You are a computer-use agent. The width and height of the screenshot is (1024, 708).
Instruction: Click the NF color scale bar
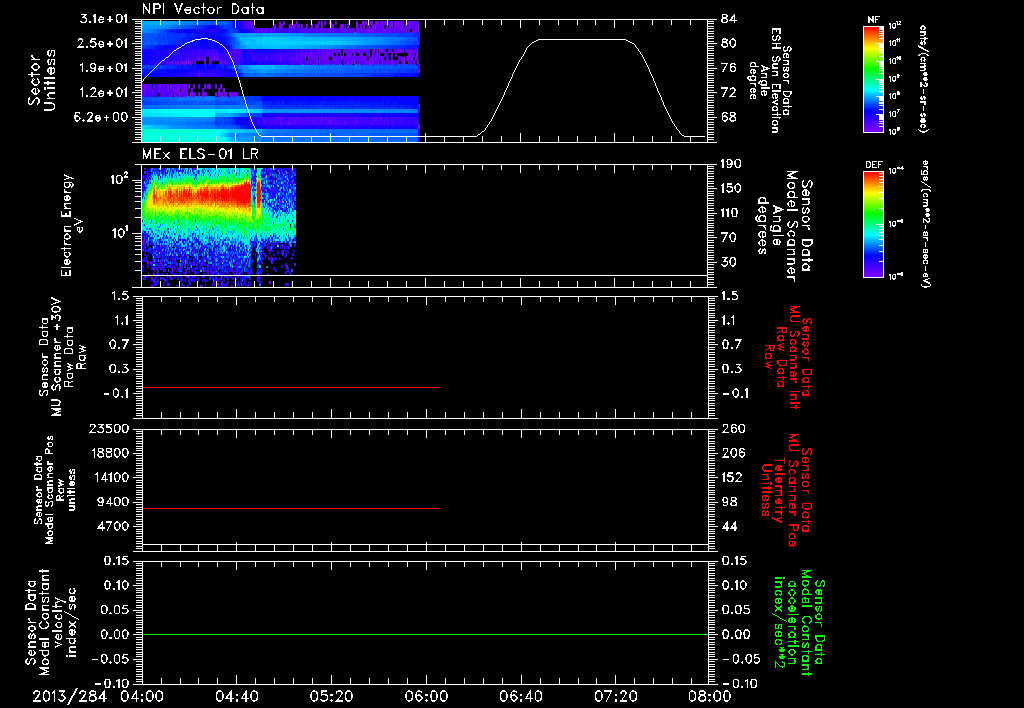pos(874,79)
